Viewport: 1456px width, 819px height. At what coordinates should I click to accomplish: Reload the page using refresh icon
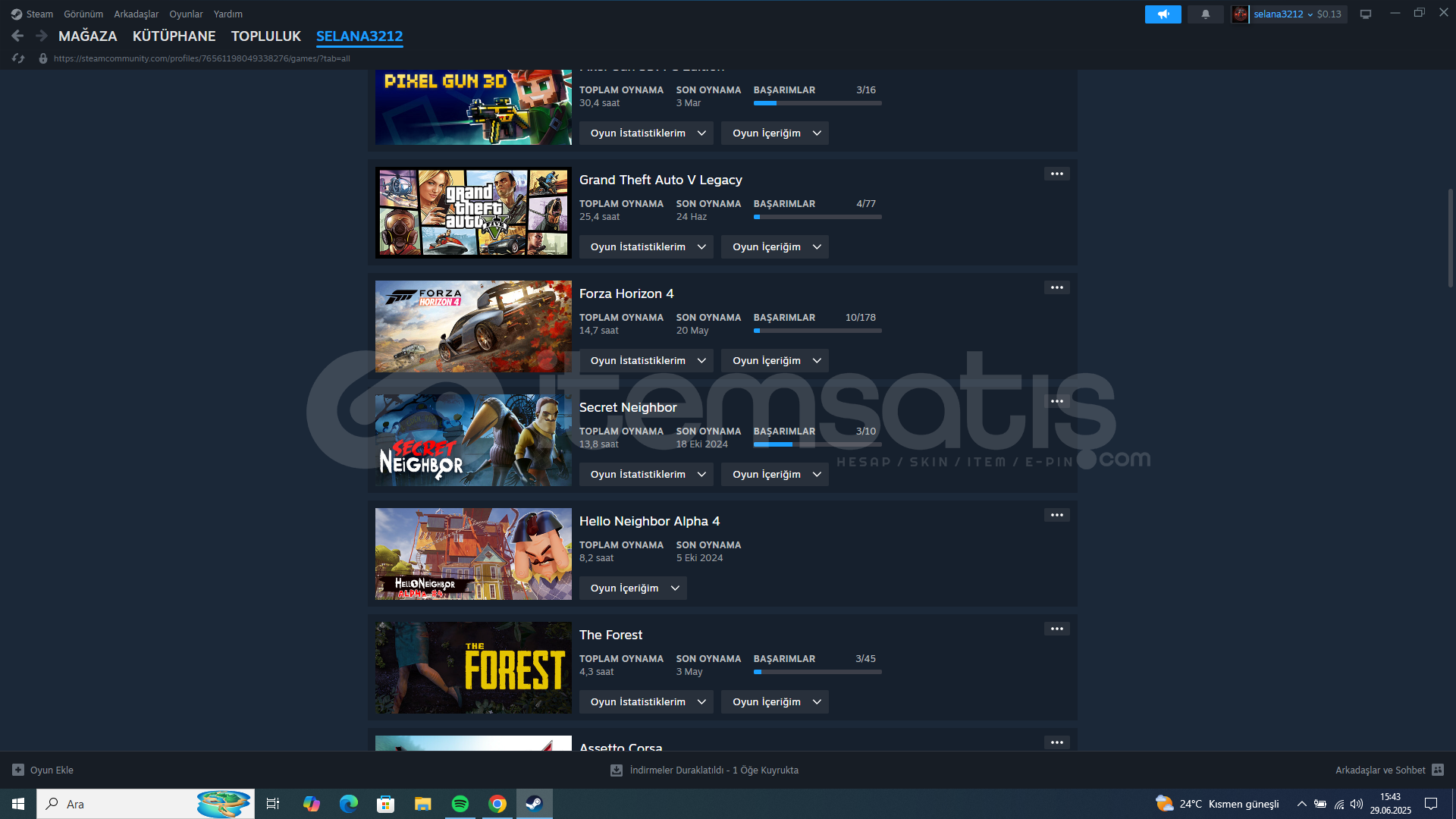pyautogui.click(x=18, y=58)
